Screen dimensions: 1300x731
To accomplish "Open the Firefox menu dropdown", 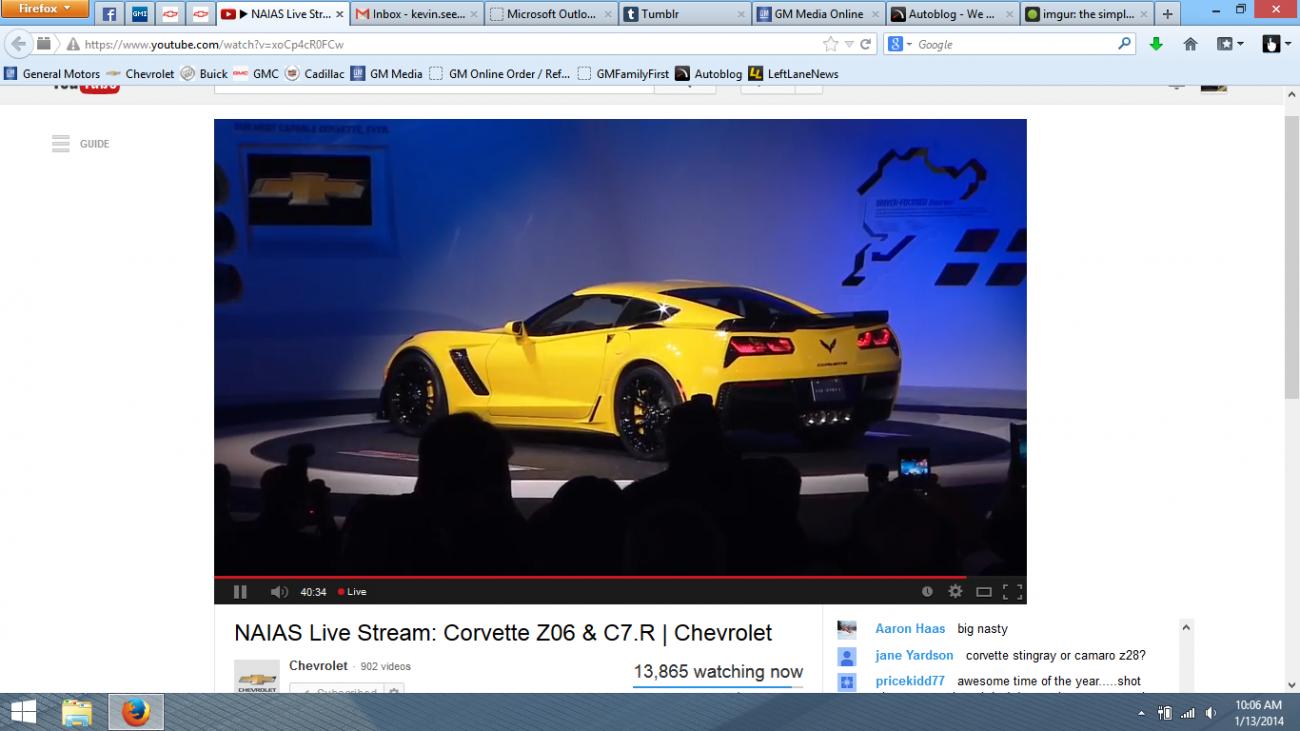I will click(x=44, y=9).
